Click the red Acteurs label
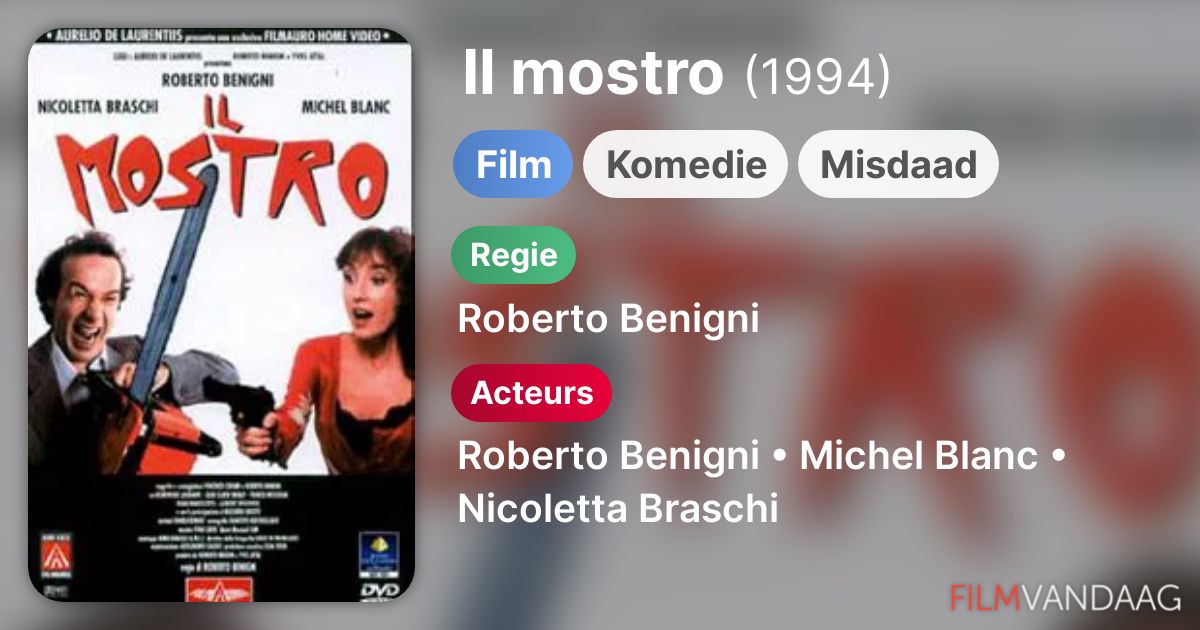Viewport: 1200px width, 630px height. [x=532, y=393]
